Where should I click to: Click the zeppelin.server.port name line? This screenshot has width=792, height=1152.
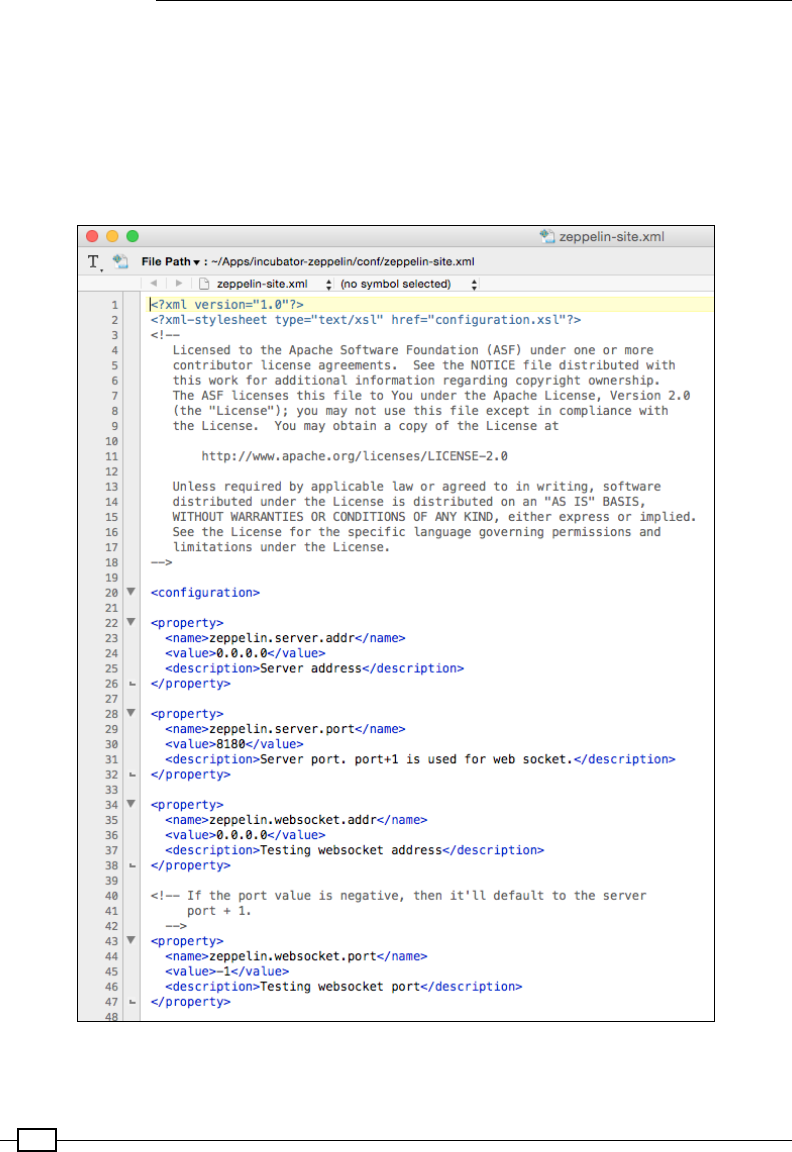(x=285, y=729)
